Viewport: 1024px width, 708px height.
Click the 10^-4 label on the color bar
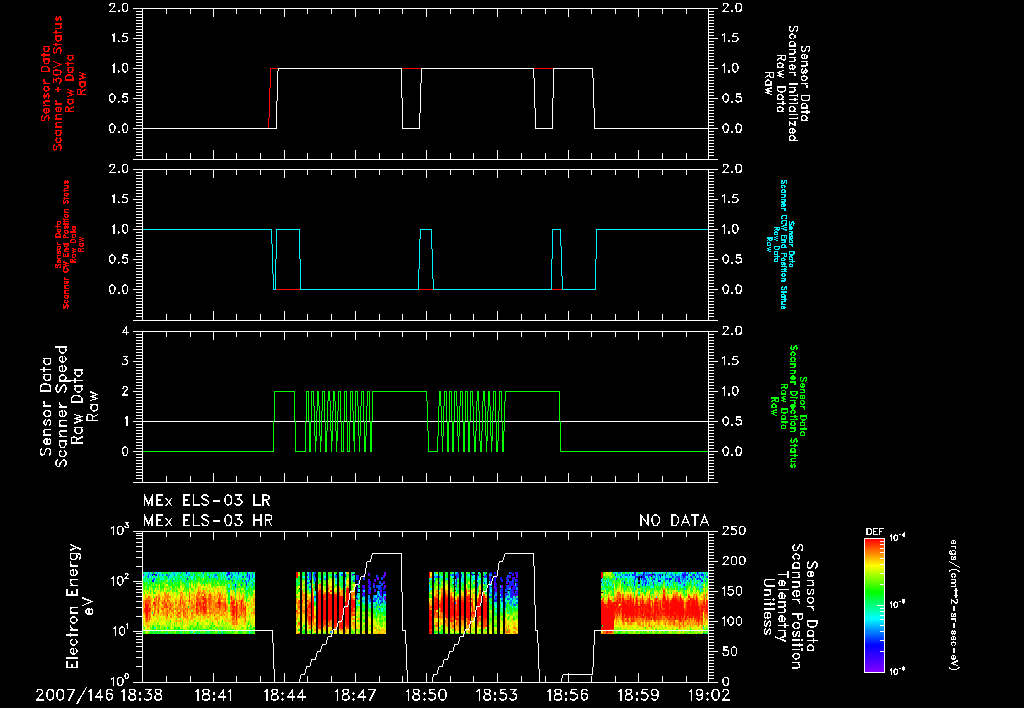click(x=897, y=538)
